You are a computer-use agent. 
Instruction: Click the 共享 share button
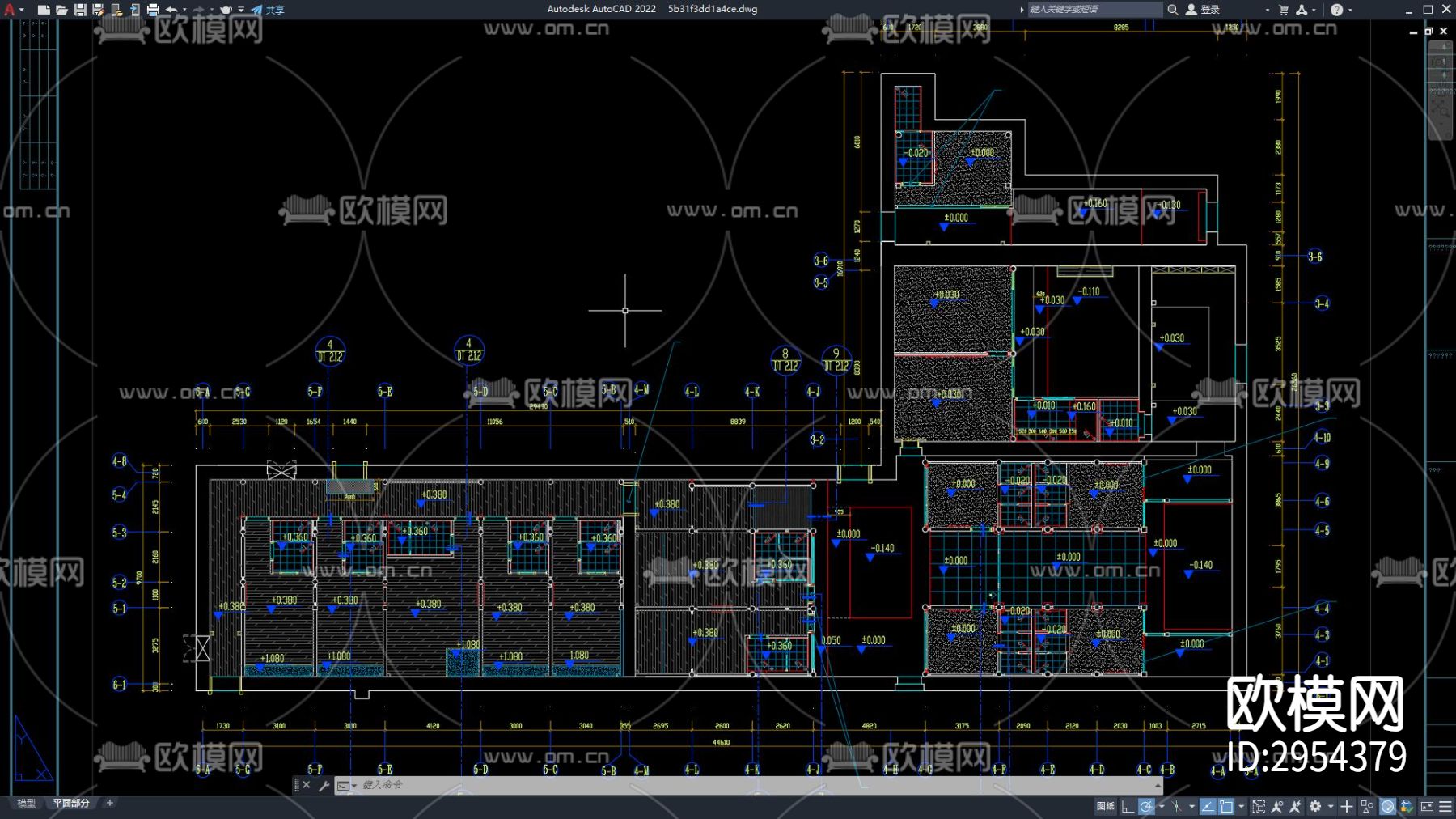click(268, 10)
